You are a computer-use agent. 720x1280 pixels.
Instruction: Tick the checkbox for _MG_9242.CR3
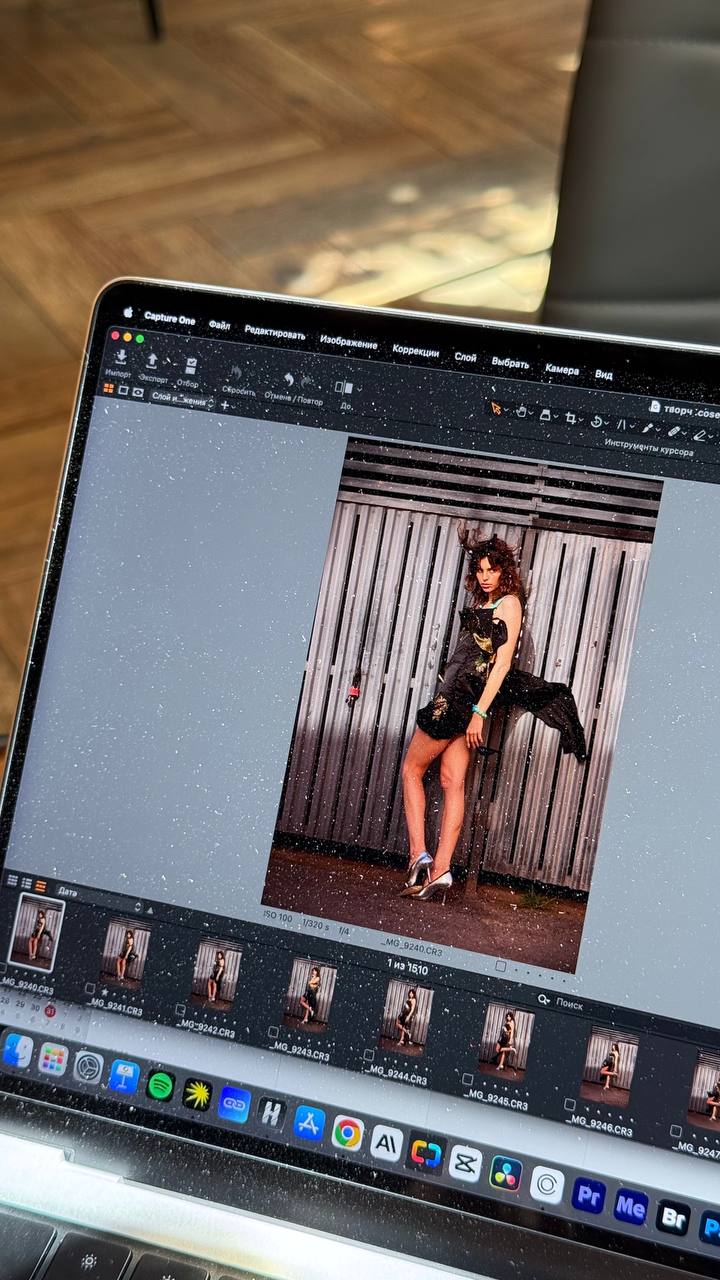180,1010
